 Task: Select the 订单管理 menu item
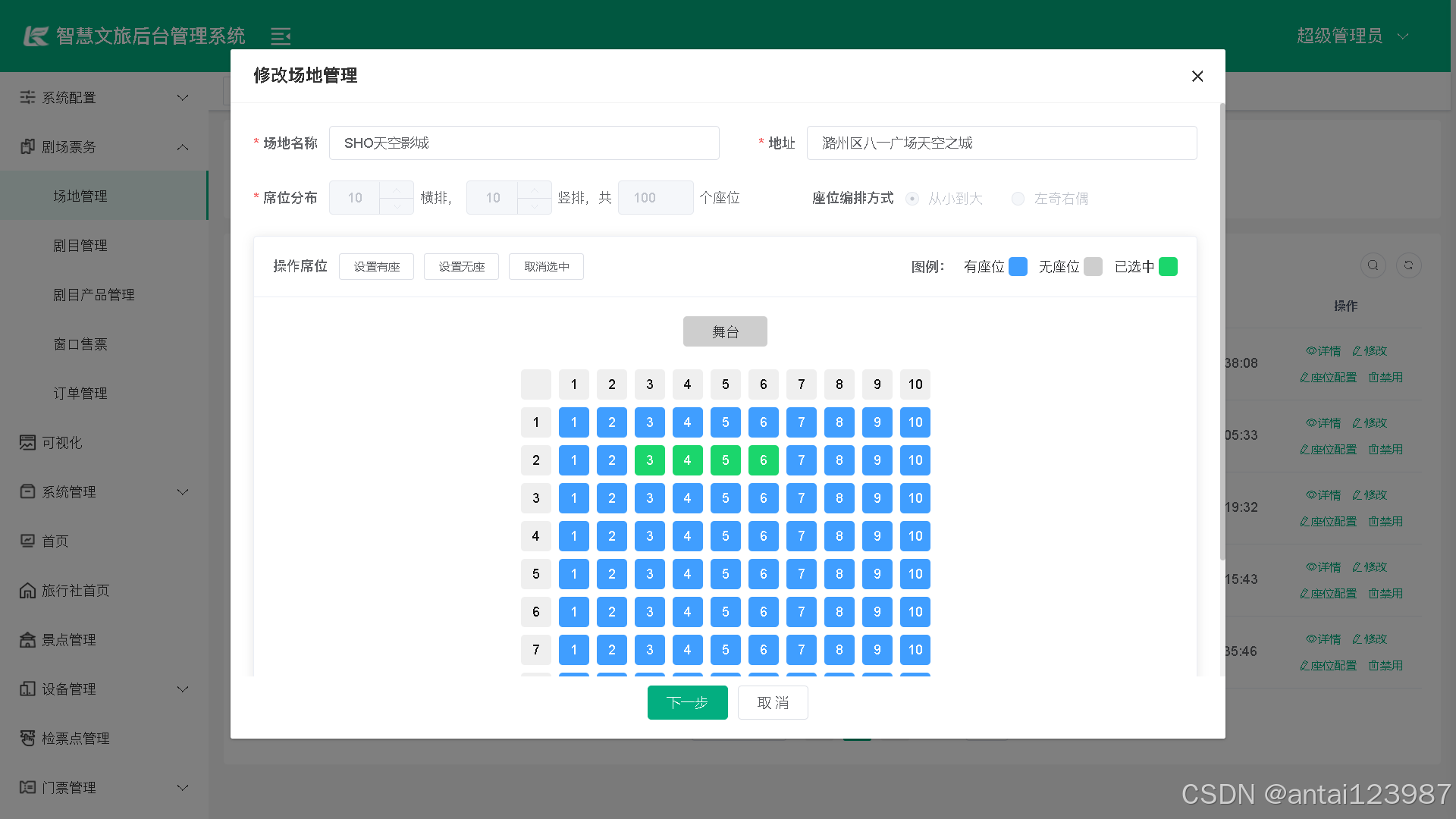pos(80,393)
